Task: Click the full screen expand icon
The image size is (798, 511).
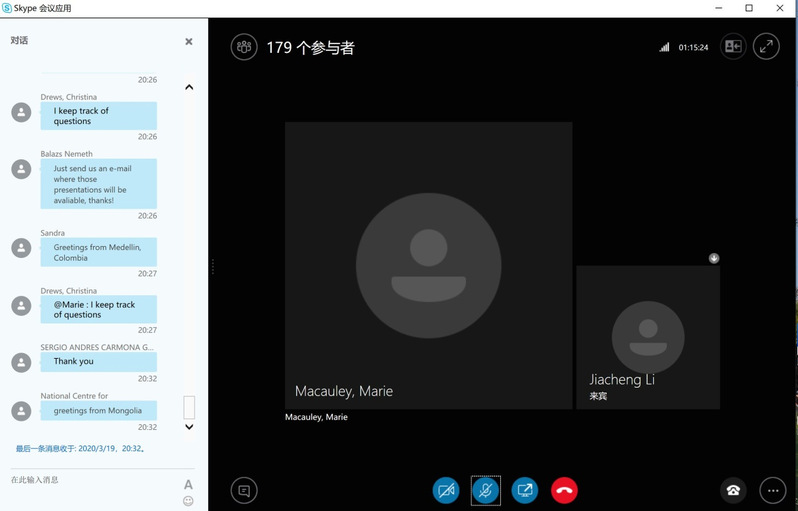Action: tap(766, 47)
